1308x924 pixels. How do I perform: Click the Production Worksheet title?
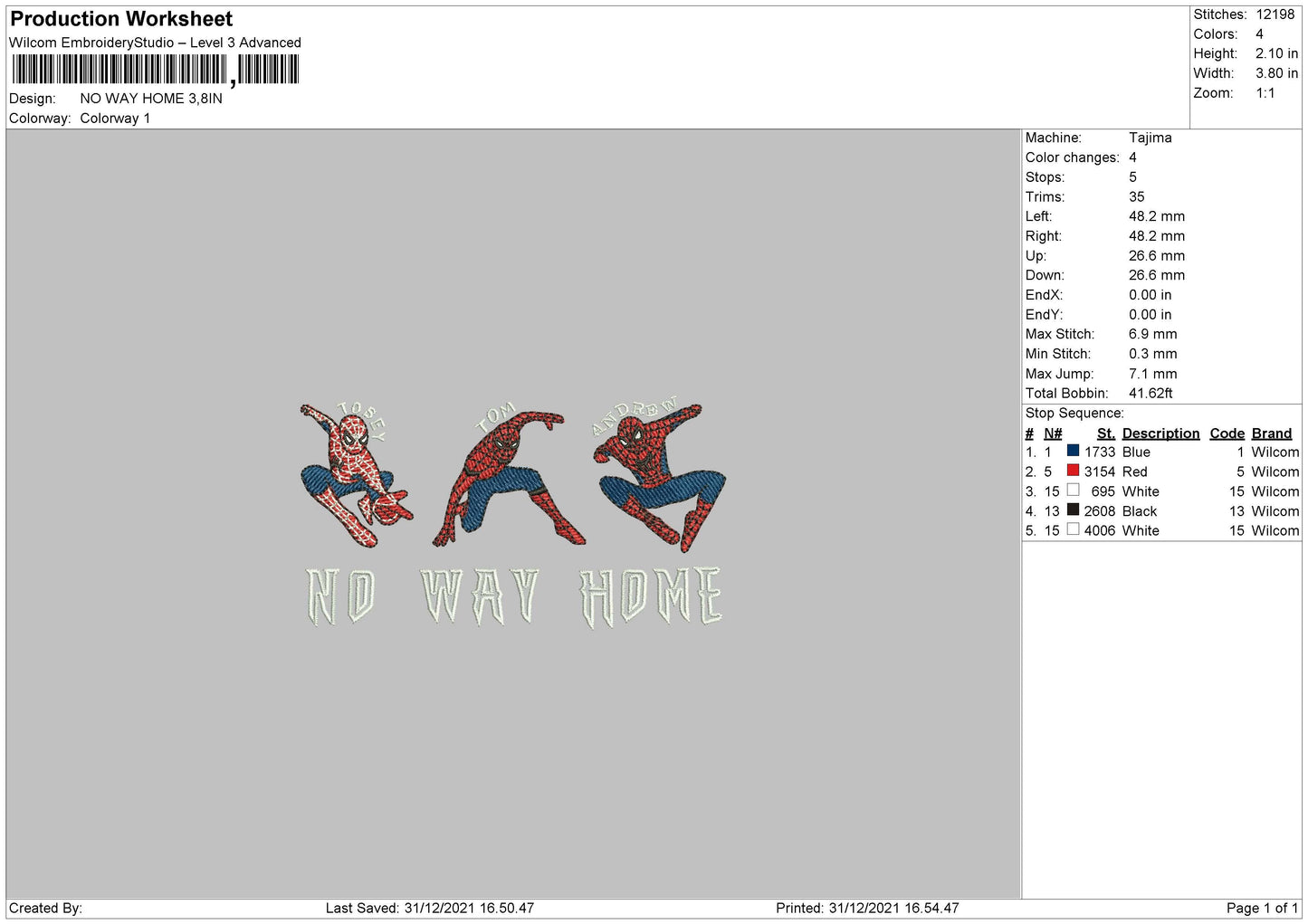pos(121,19)
